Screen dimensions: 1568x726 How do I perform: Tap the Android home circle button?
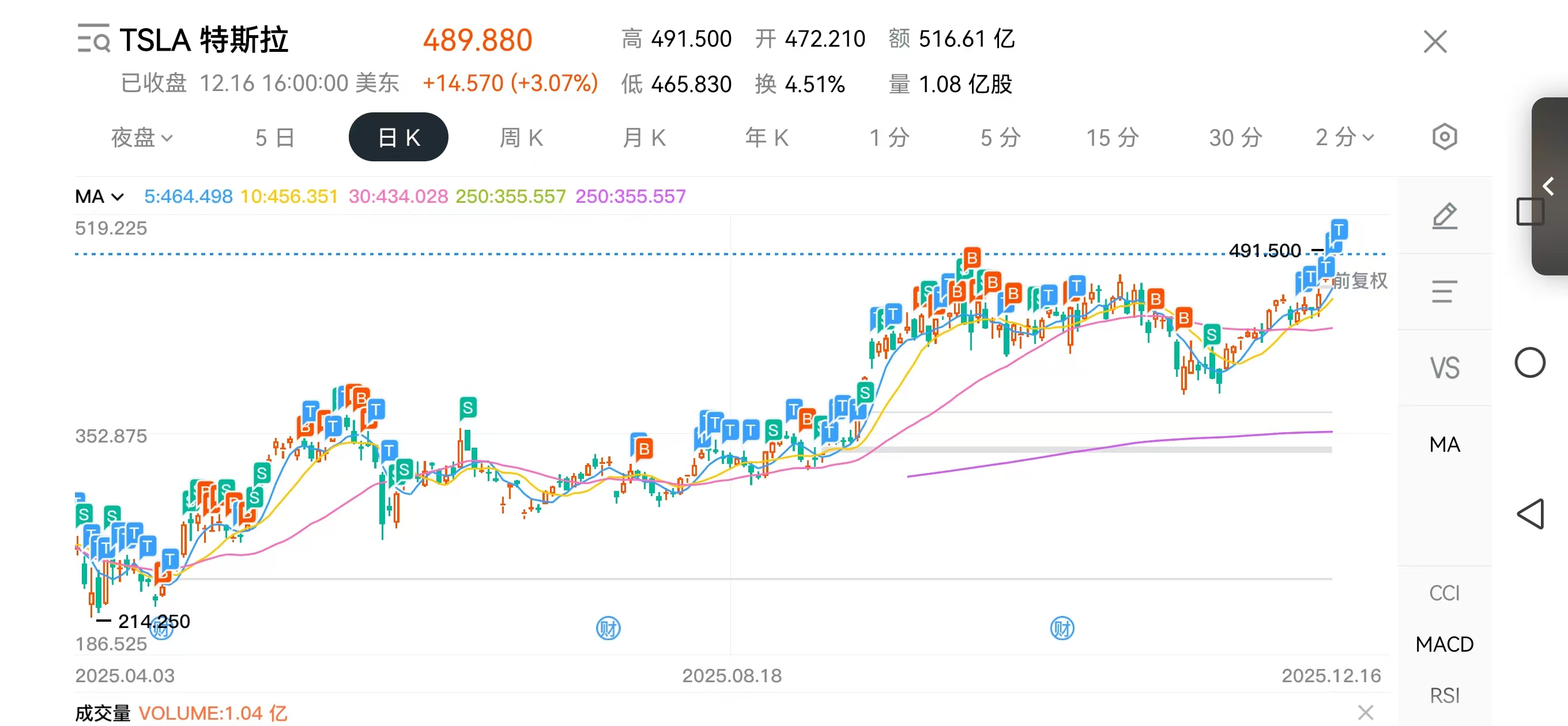1529,364
